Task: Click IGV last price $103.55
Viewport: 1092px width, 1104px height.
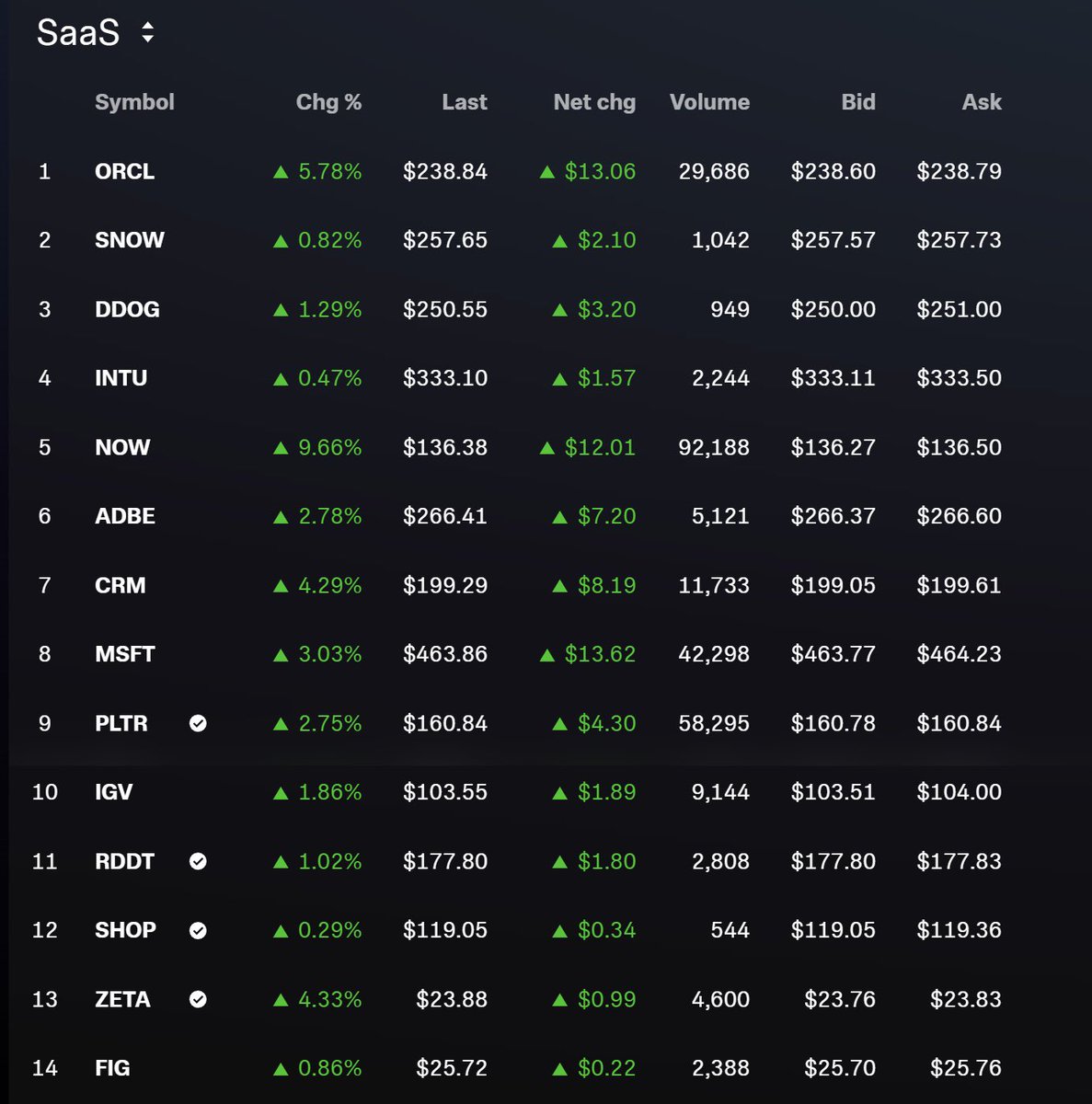Action: click(445, 792)
